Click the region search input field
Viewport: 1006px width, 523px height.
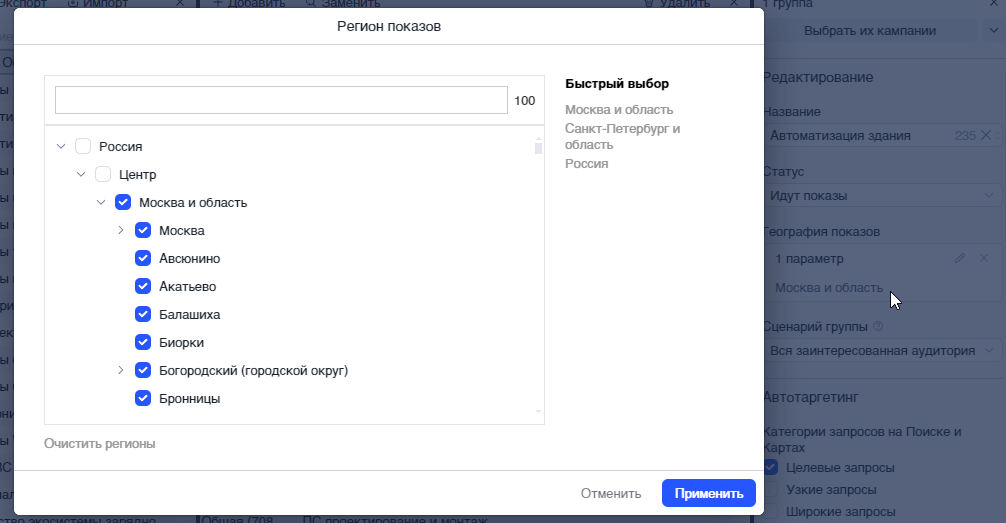click(281, 100)
